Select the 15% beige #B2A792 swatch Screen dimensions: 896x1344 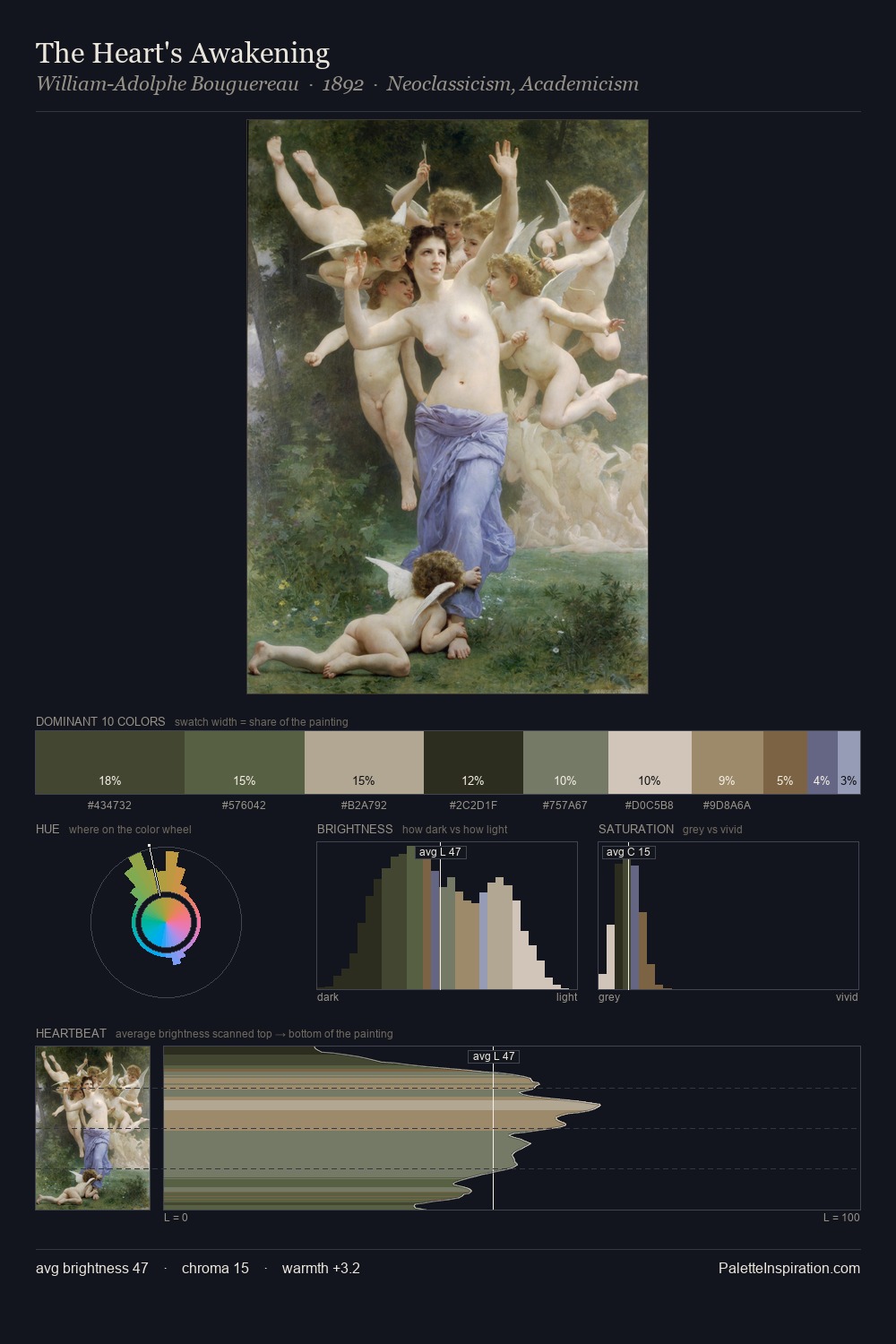pyautogui.click(x=364, y=762)
